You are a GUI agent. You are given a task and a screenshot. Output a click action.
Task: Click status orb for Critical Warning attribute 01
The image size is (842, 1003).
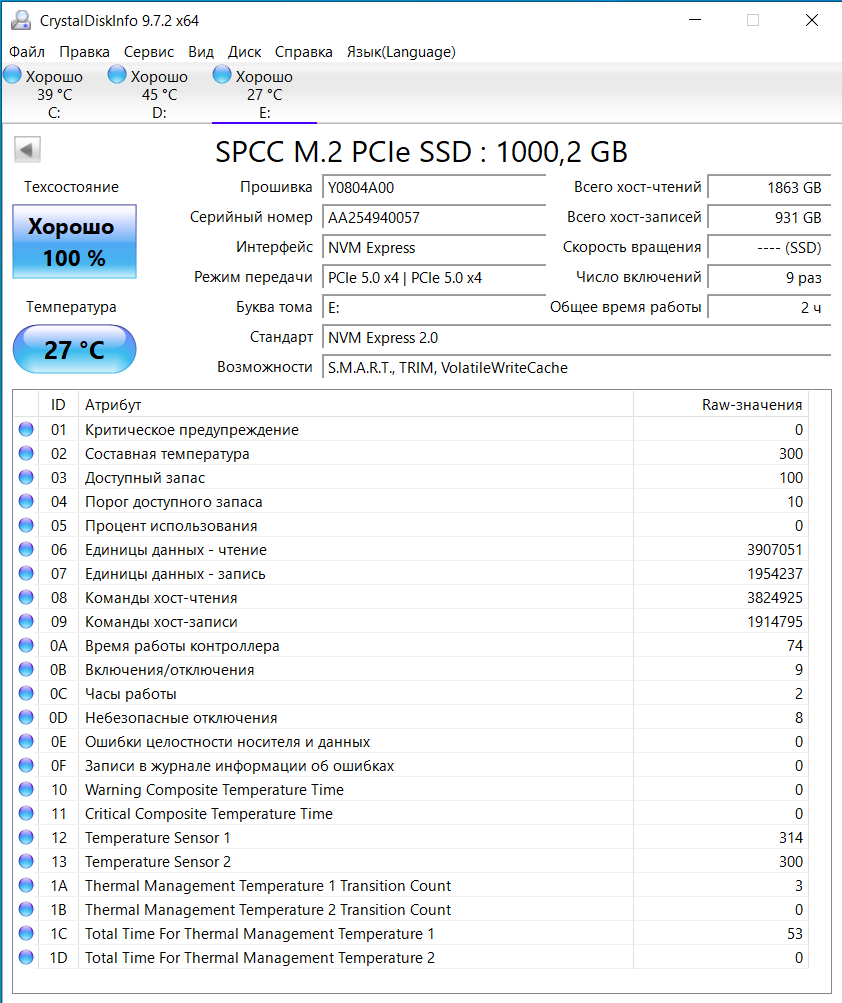point(26,429)
